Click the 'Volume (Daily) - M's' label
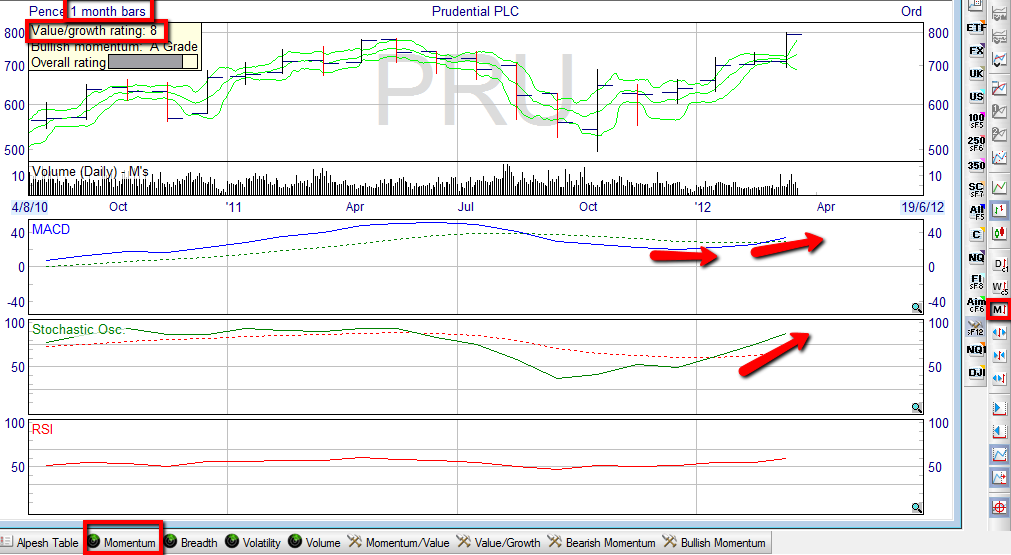 [90, 171]
